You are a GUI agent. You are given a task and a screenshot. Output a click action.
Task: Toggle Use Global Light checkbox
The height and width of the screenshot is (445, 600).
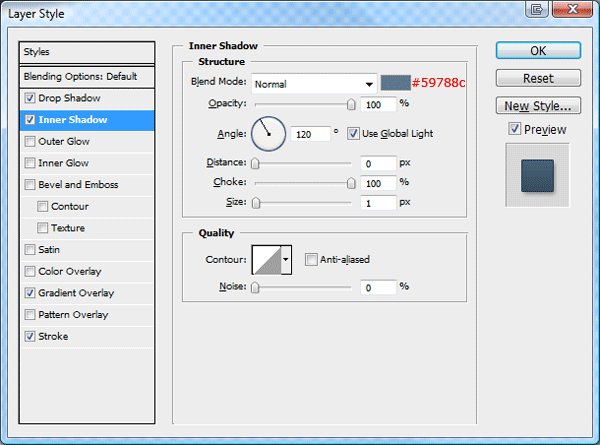(x=353, y=134)
